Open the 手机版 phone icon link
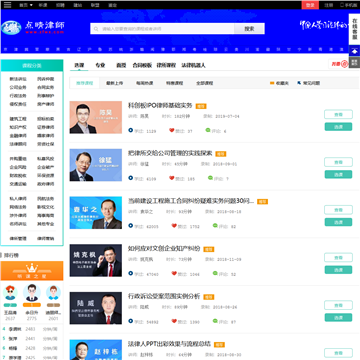Screen dimensions: 360x360 point(342,5)
